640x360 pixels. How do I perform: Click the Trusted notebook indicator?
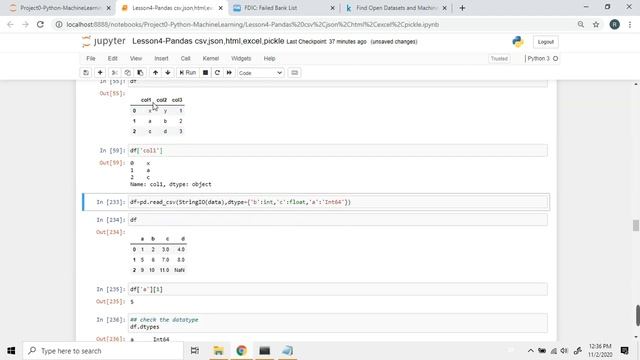pyautogui.click(x=499, y=59)
